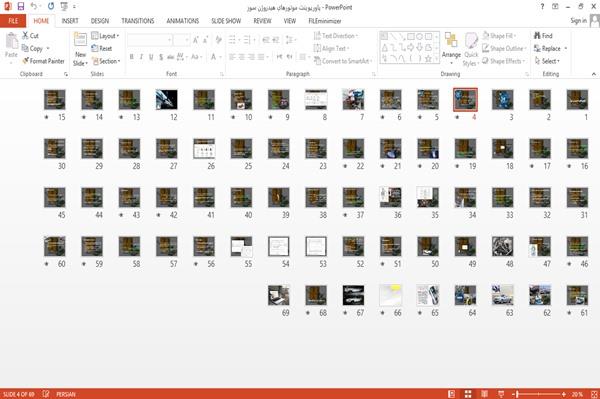Viewport: 600px width, 399px height.
Task: Cut the selection with scissors icon
Action: point(30,36)
